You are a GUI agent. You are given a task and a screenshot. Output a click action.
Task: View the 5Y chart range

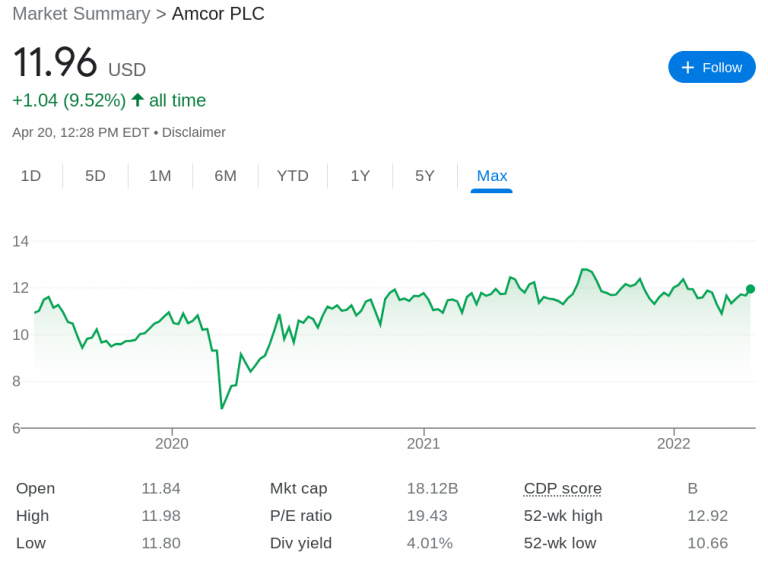425,176
